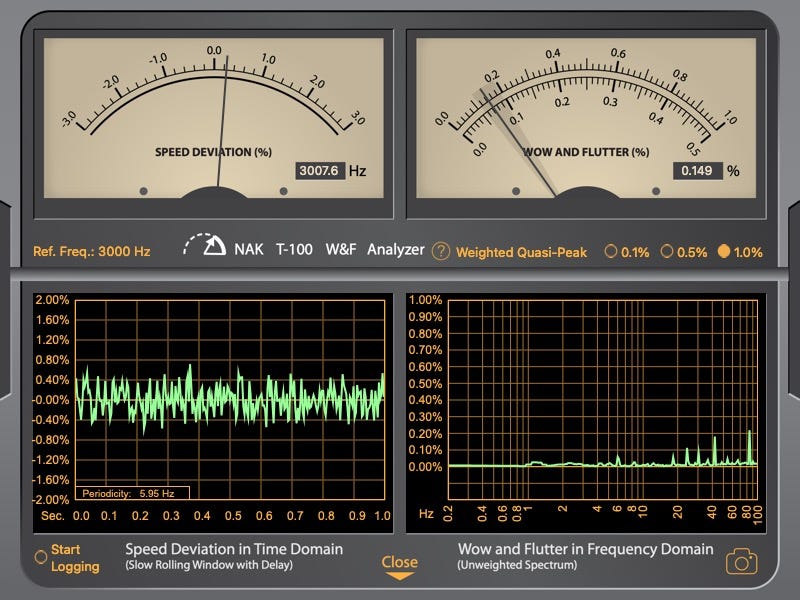800x600 pixels.
Task: Click right screw dot on Speed Deviation meter
Action: point(284,190)
